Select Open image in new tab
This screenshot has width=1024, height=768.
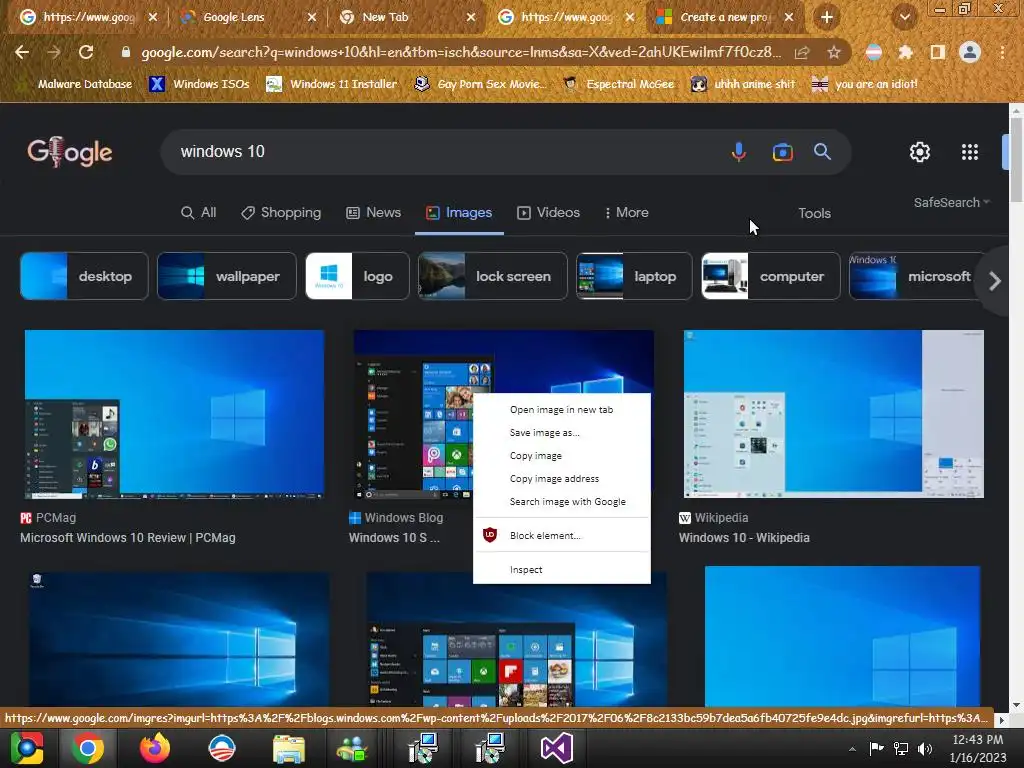click(x=561, y=409)
